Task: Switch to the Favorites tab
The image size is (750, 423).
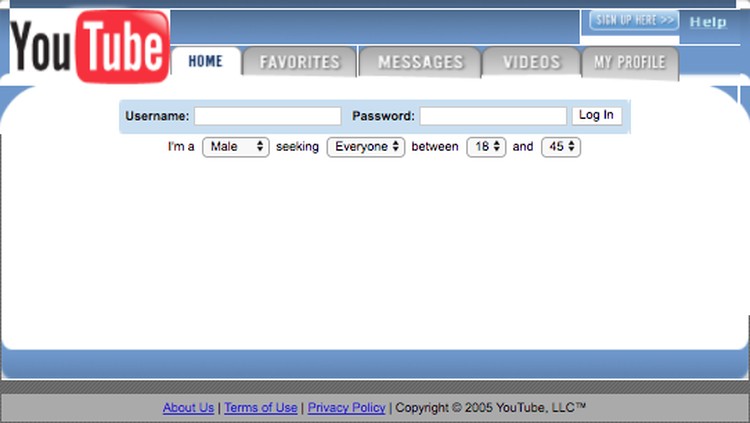Action: (x=299, y=62)
